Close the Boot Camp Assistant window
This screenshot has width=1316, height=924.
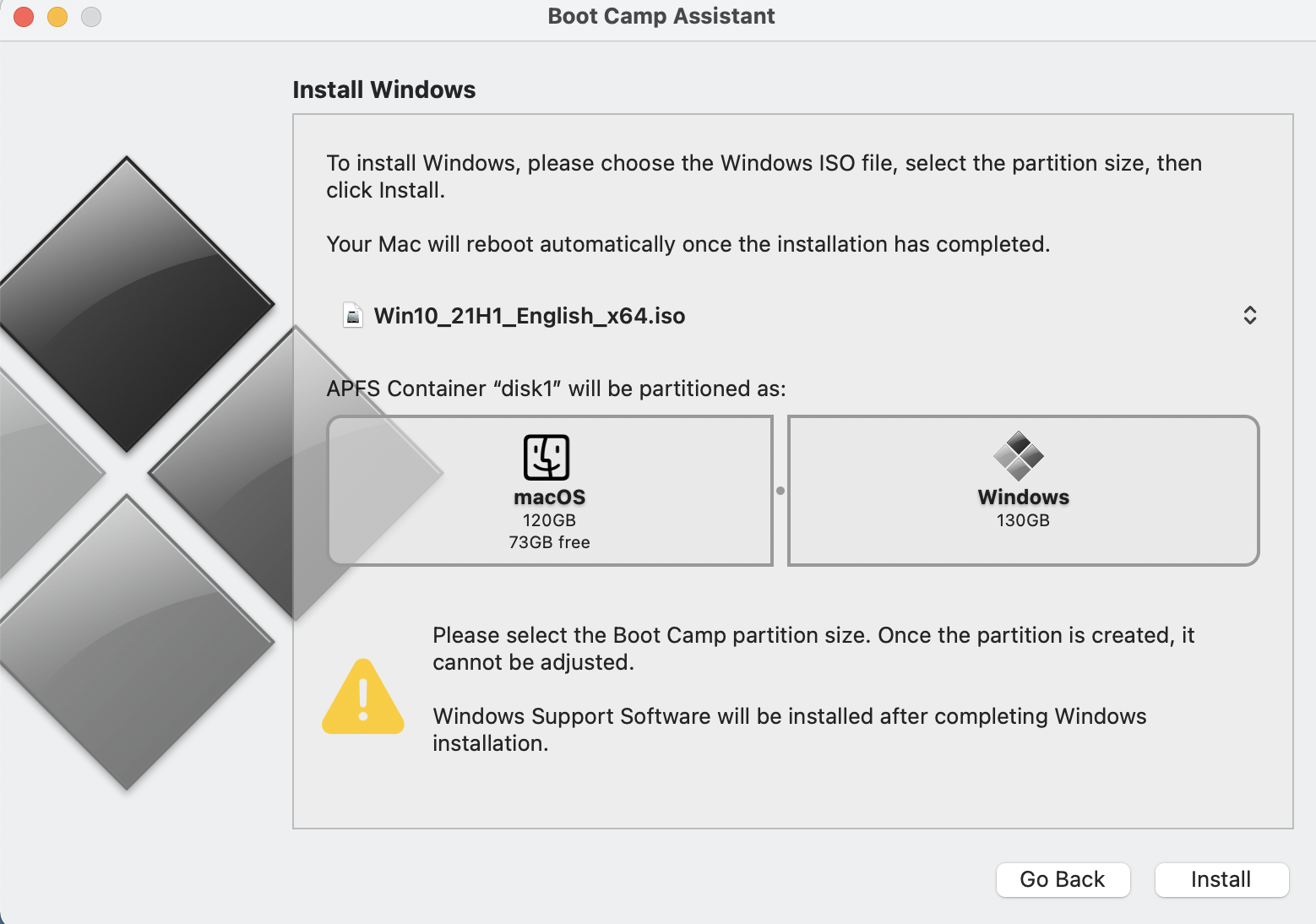coord(24,16)
